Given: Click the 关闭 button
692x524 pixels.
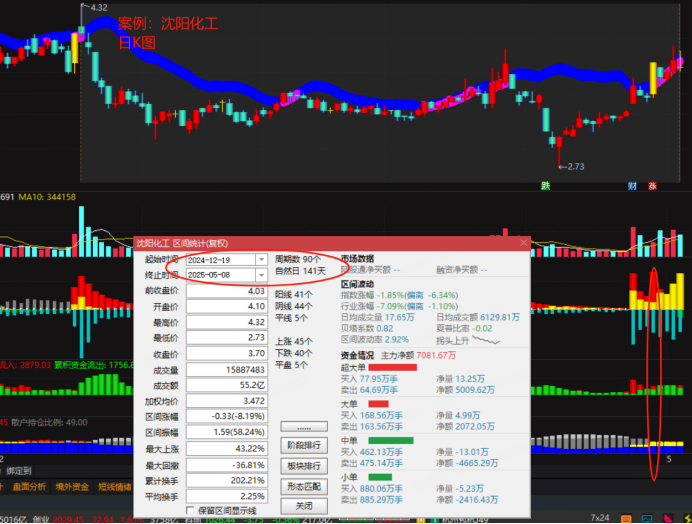Looking at the screenshot, I should pyautogui.click(x=304, y=506).
